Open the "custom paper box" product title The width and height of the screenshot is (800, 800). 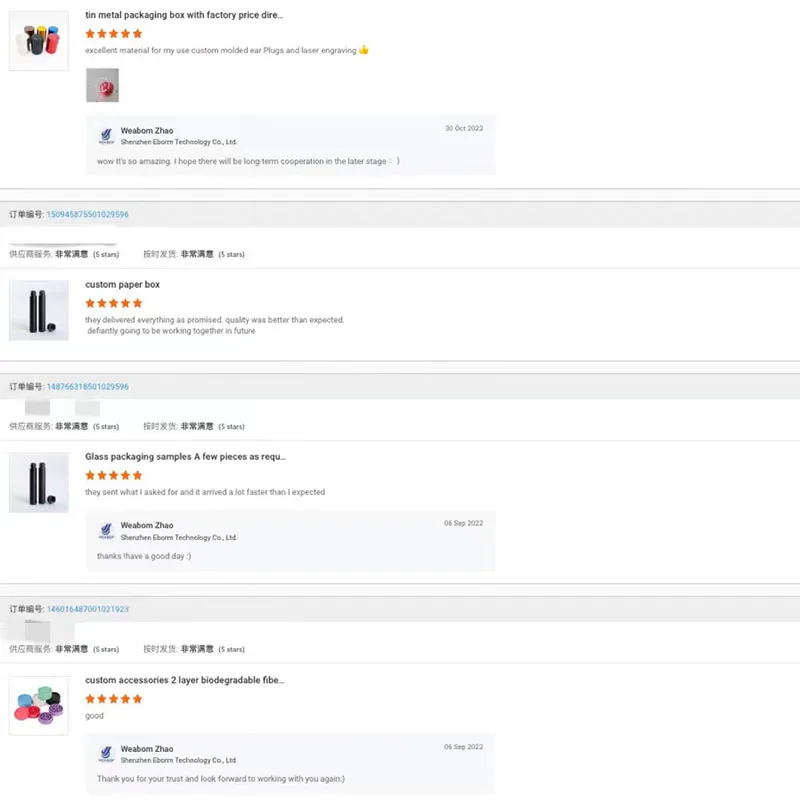point(122,285)
